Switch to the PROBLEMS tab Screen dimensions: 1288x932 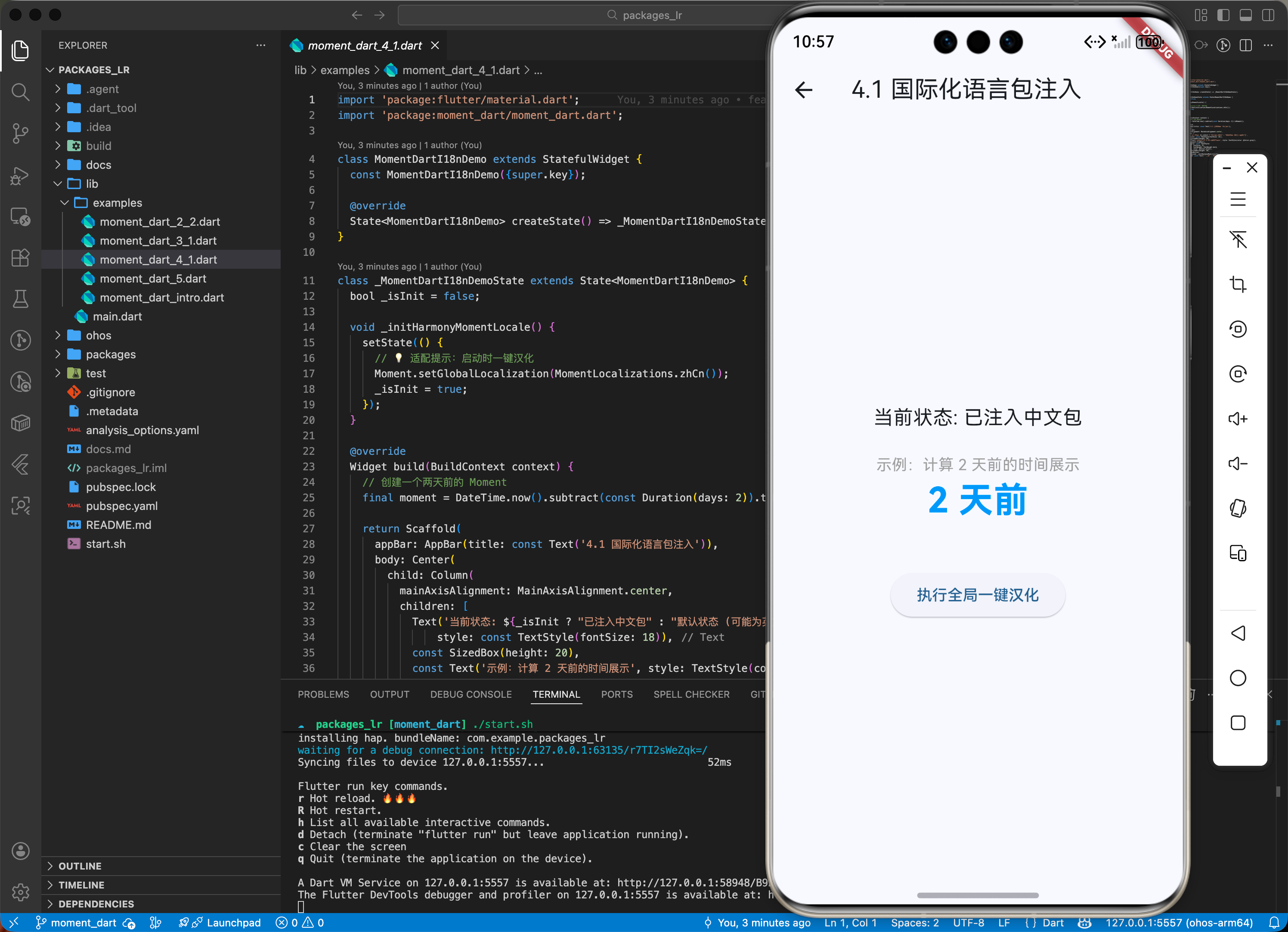(323, 694)
